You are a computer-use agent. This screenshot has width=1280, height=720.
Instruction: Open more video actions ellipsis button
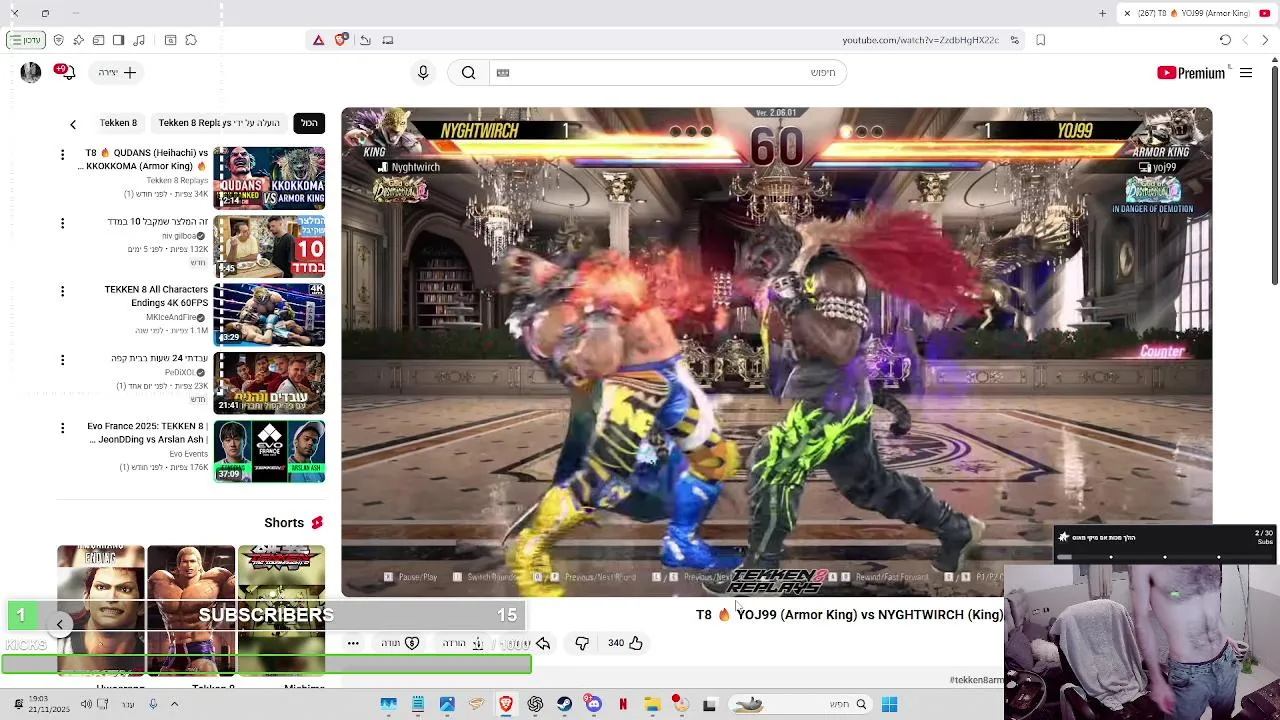tap(353, 643)
